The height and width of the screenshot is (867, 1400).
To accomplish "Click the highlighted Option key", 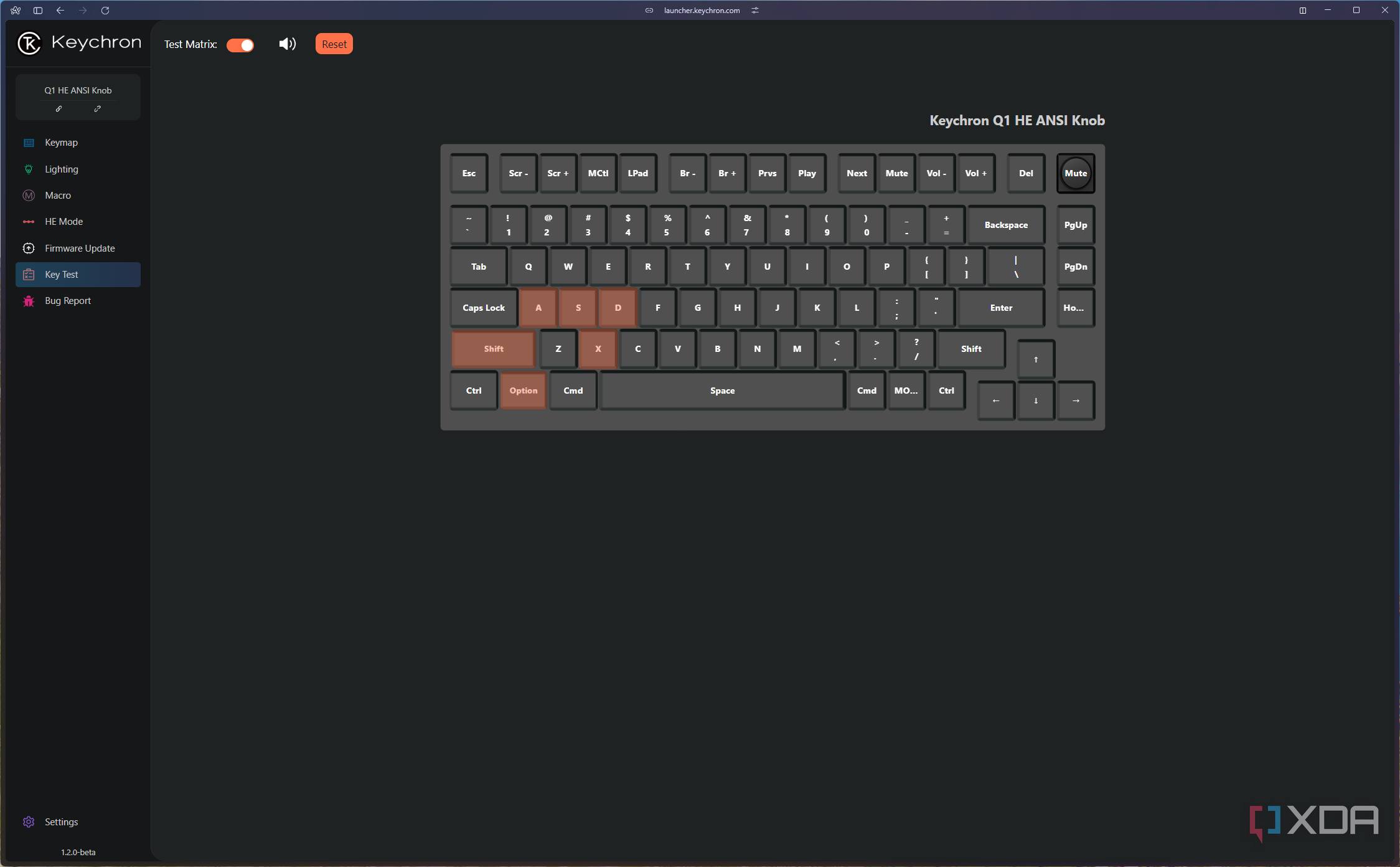I will click(523, 391).
